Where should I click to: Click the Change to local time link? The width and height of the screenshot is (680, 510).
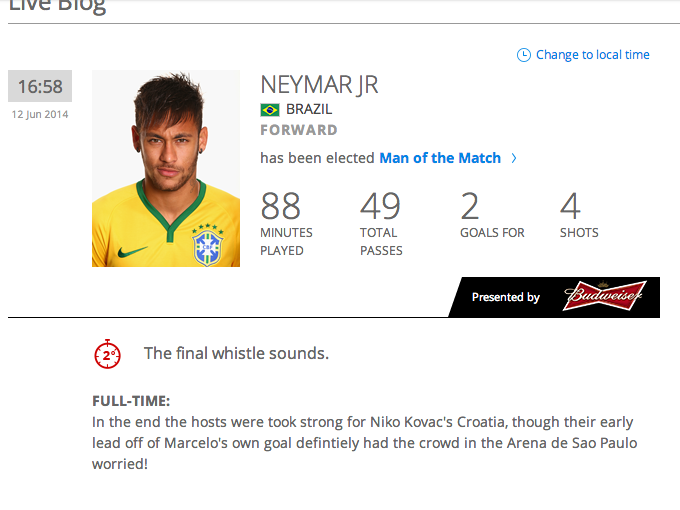(592, 55)
